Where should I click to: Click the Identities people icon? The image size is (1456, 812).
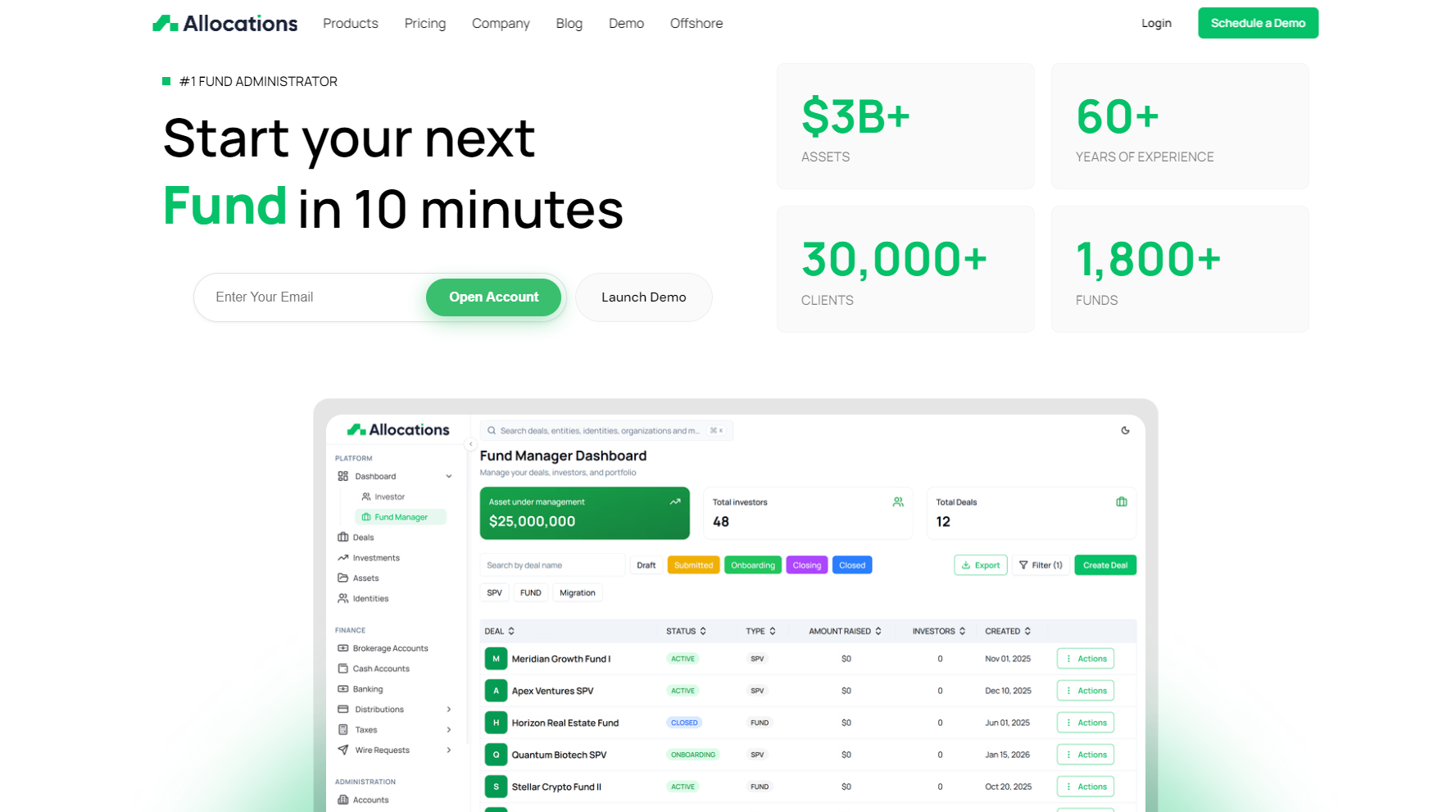click(342, 598)
